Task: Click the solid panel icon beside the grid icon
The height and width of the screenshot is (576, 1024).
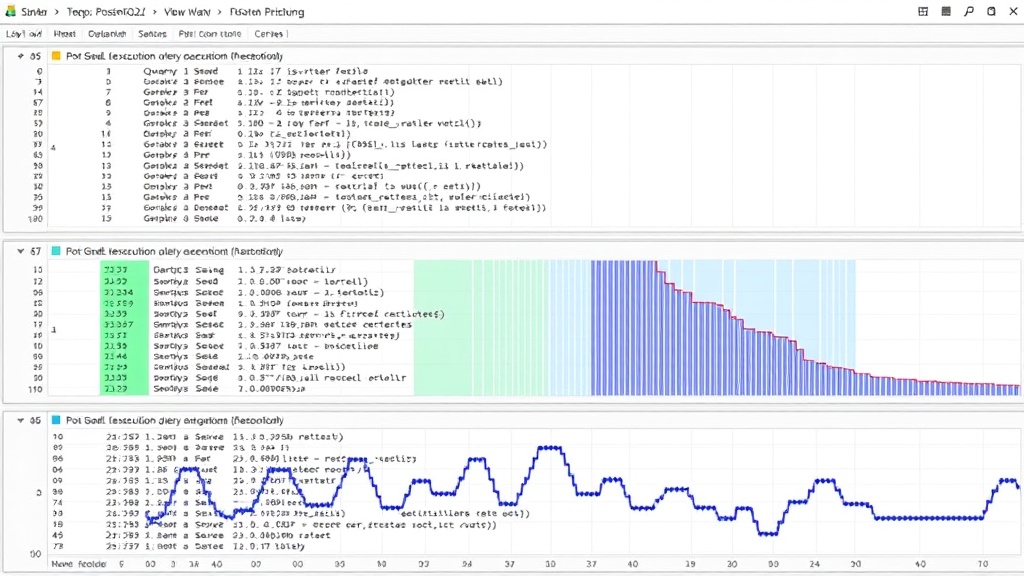Action: pyautogui.click(x=946, y=12)
